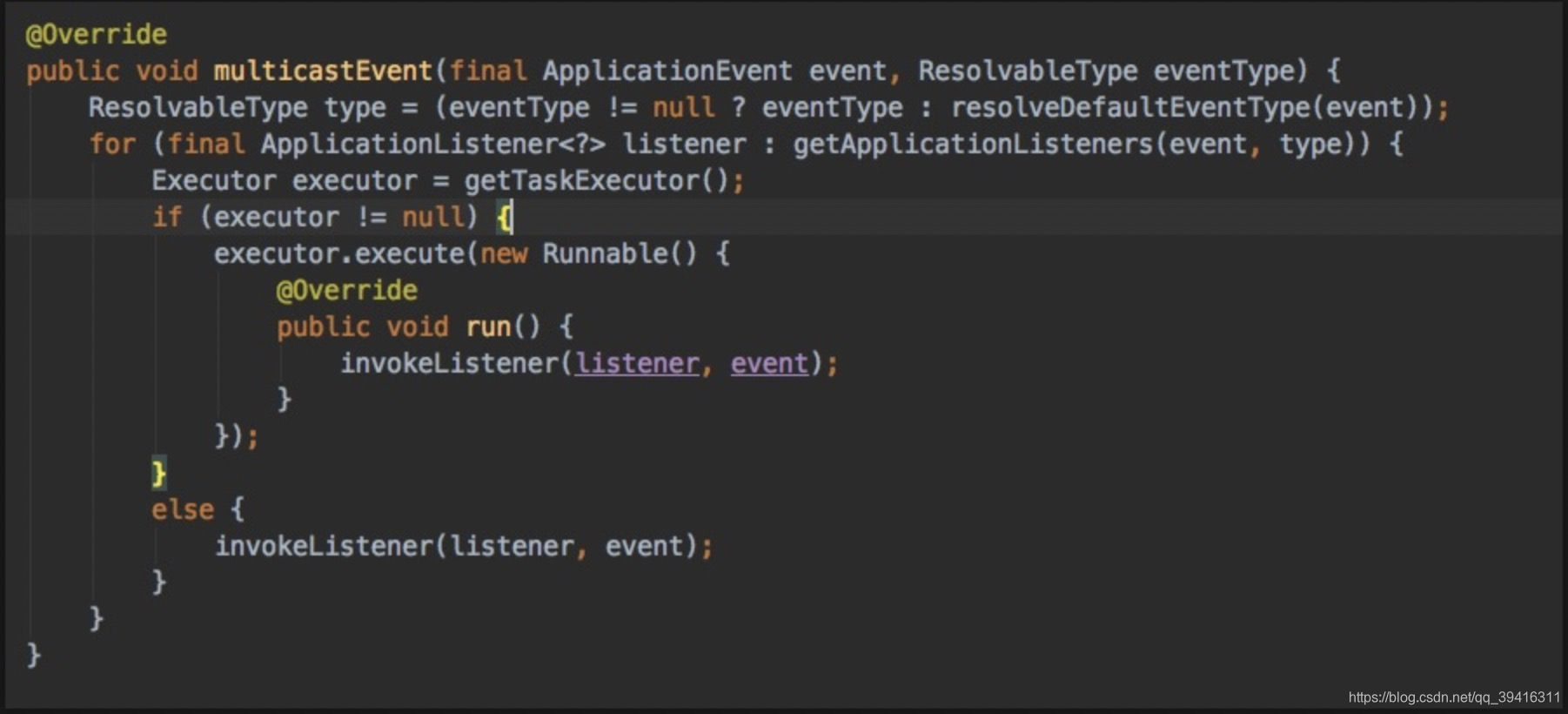Viewport: 1568px width, 714px height.
Task: Click the 'new Runnable()' expression
Action: pyautogui.click(x=589, y=253)
